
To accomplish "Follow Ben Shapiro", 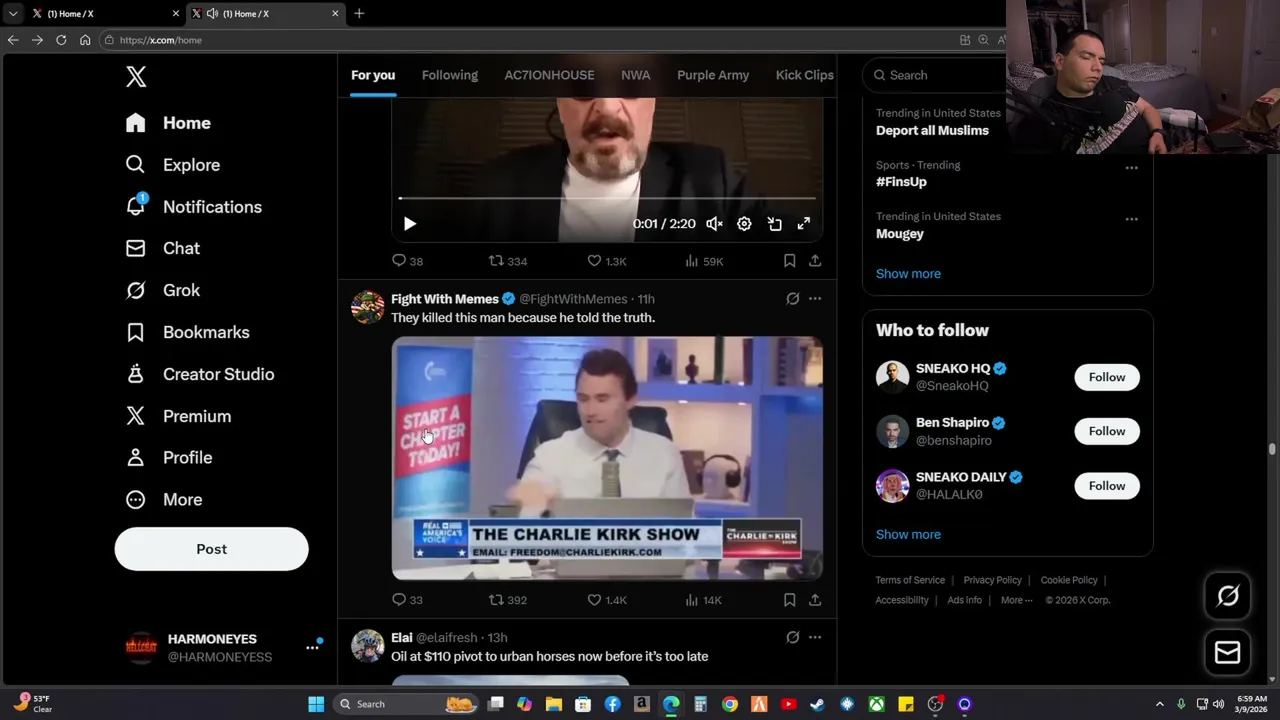I will [x=1106, y=431].
